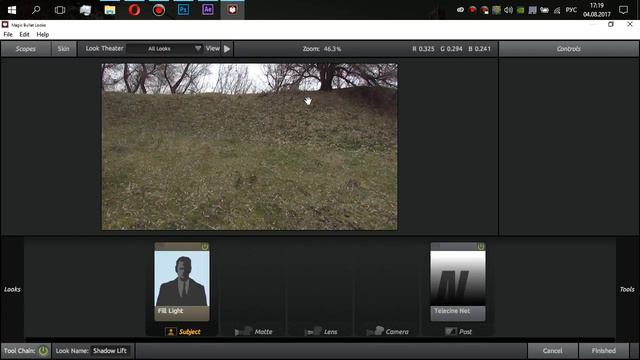This screenshot has width=640, height=360.
Task: Open the Help menu
Action: [42, 34]
